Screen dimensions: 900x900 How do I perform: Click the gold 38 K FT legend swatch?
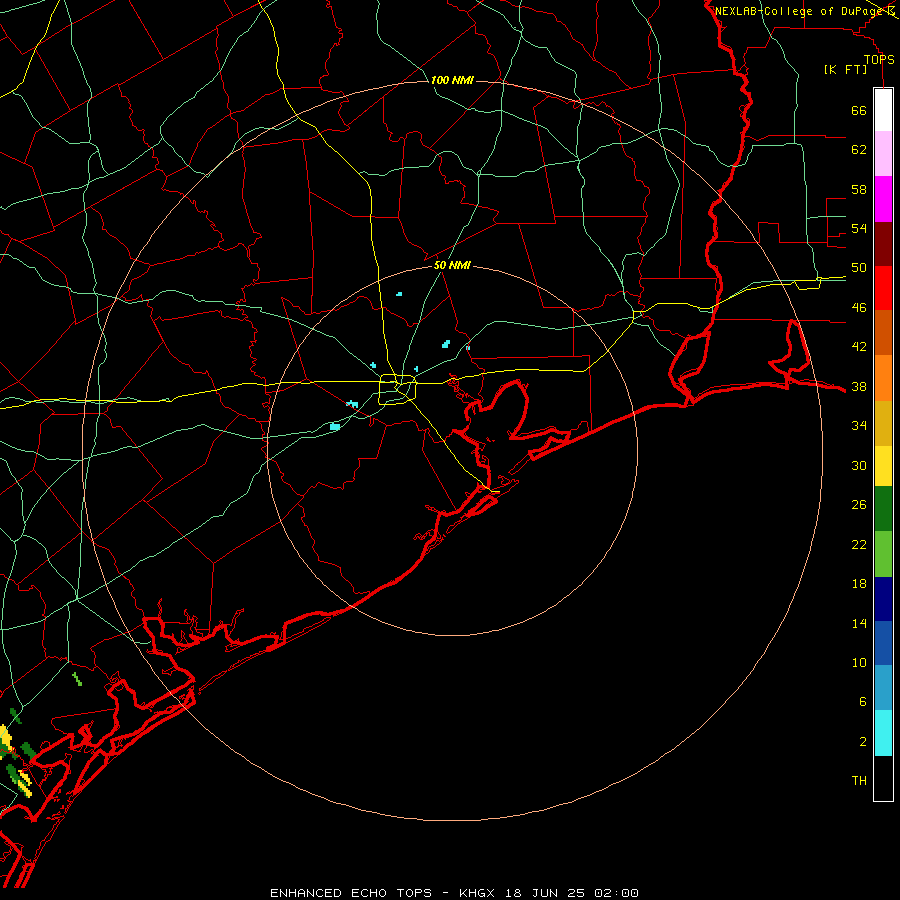coord(883,422)
